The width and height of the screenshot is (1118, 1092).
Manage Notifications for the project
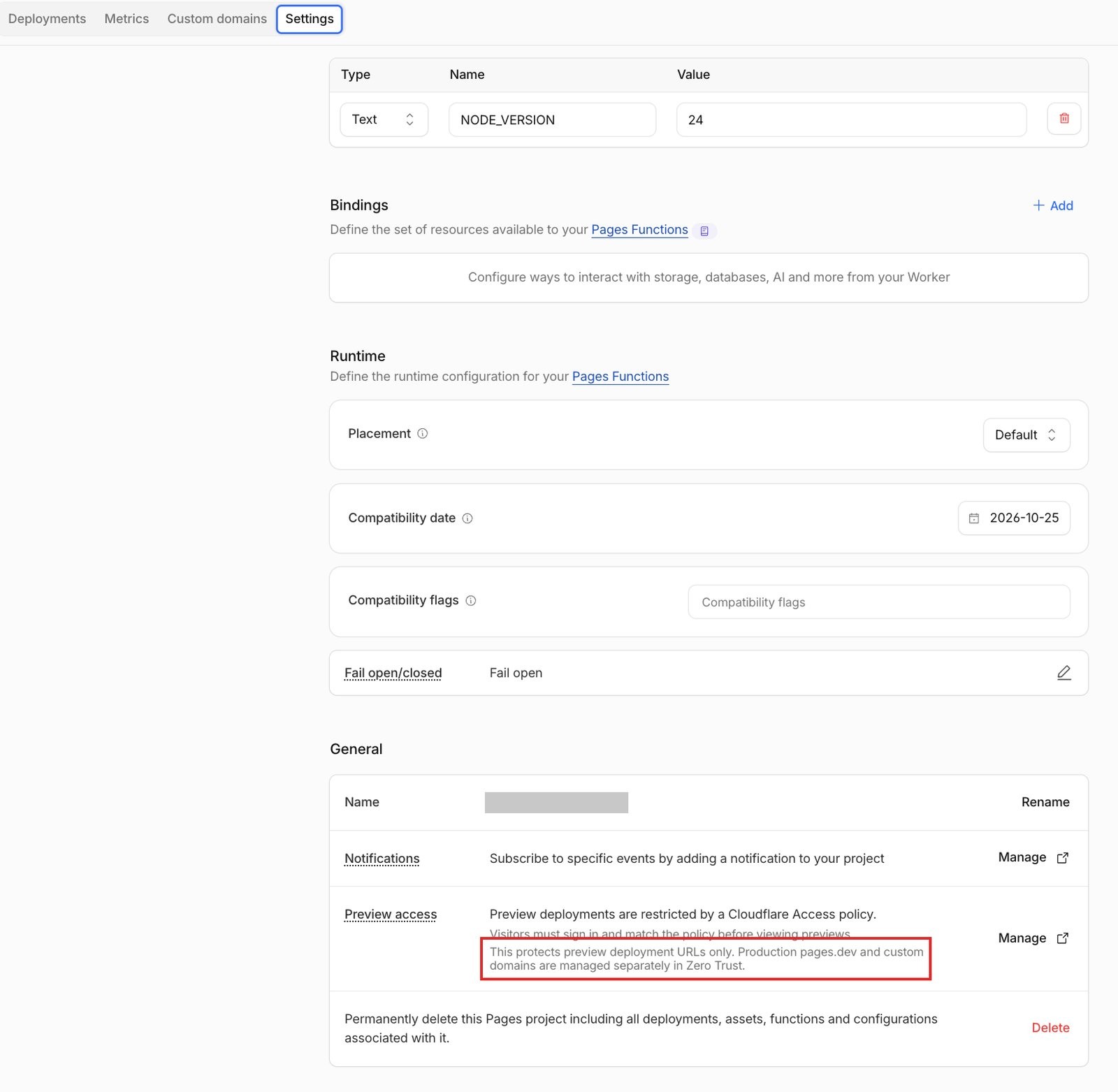[1033, 857]
